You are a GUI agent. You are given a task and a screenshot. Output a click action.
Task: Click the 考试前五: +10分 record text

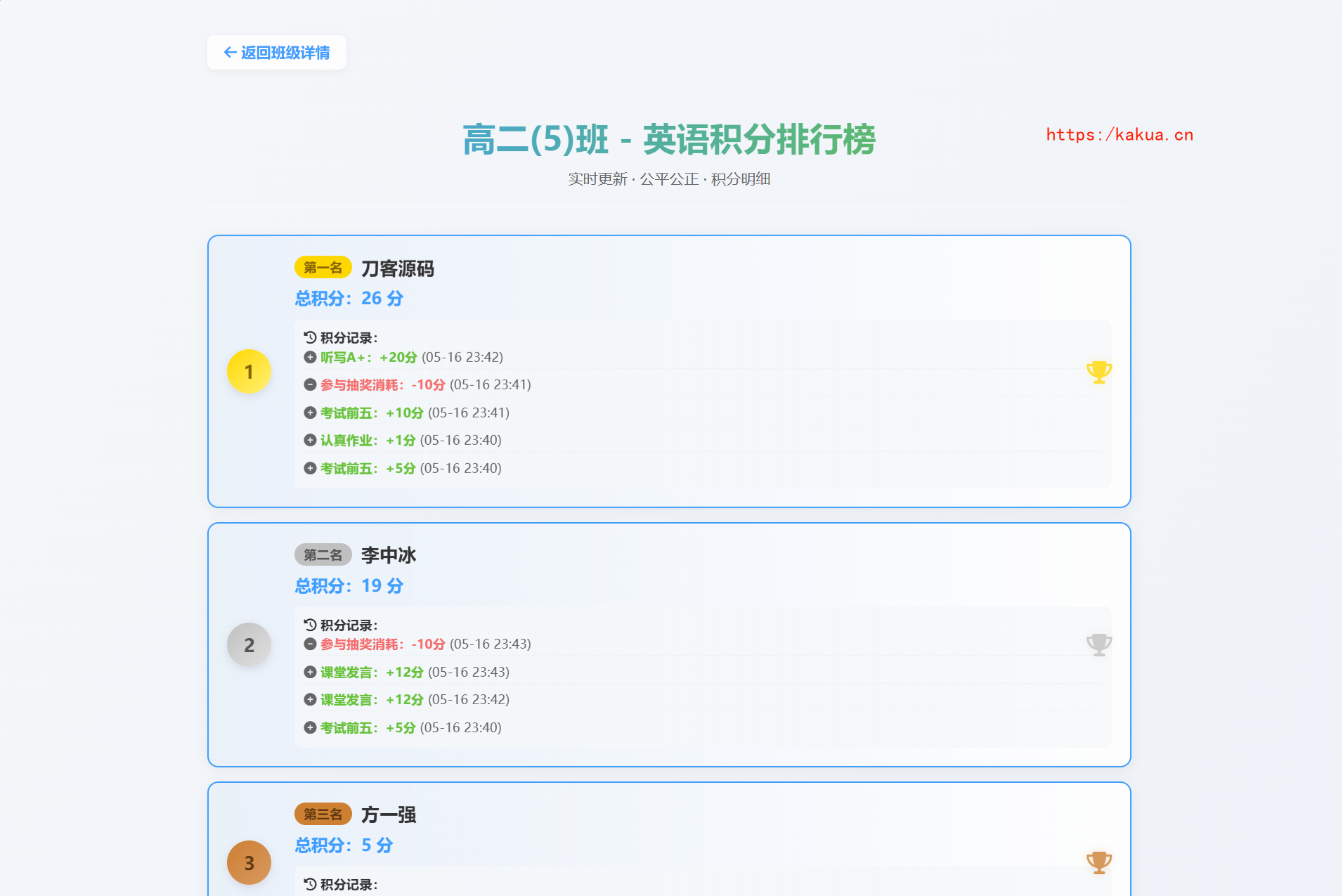(372, 413)
